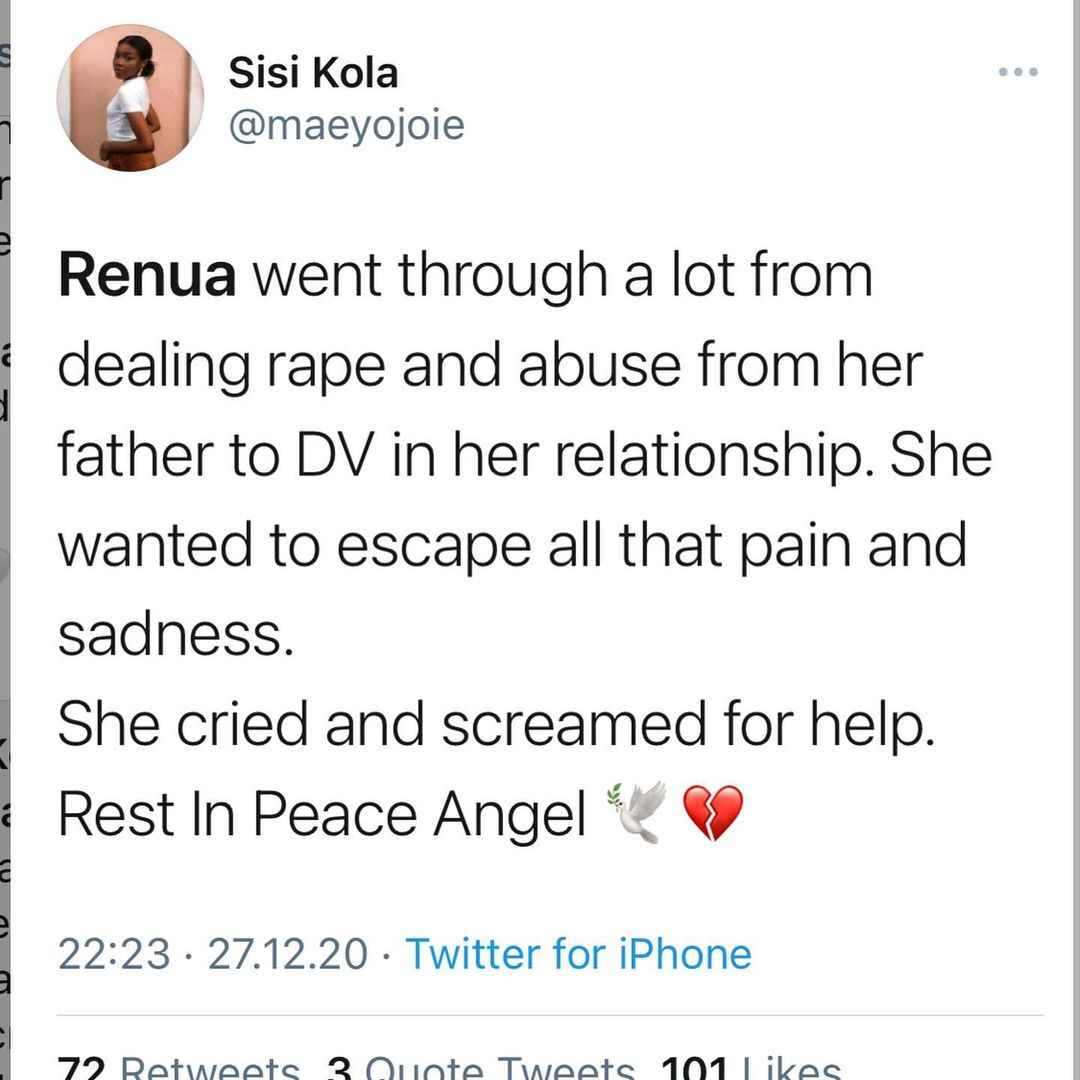This screenshot has height=1080, width=1080.
Task: Click the 22:23 timestamp
Action: point(114,953)
